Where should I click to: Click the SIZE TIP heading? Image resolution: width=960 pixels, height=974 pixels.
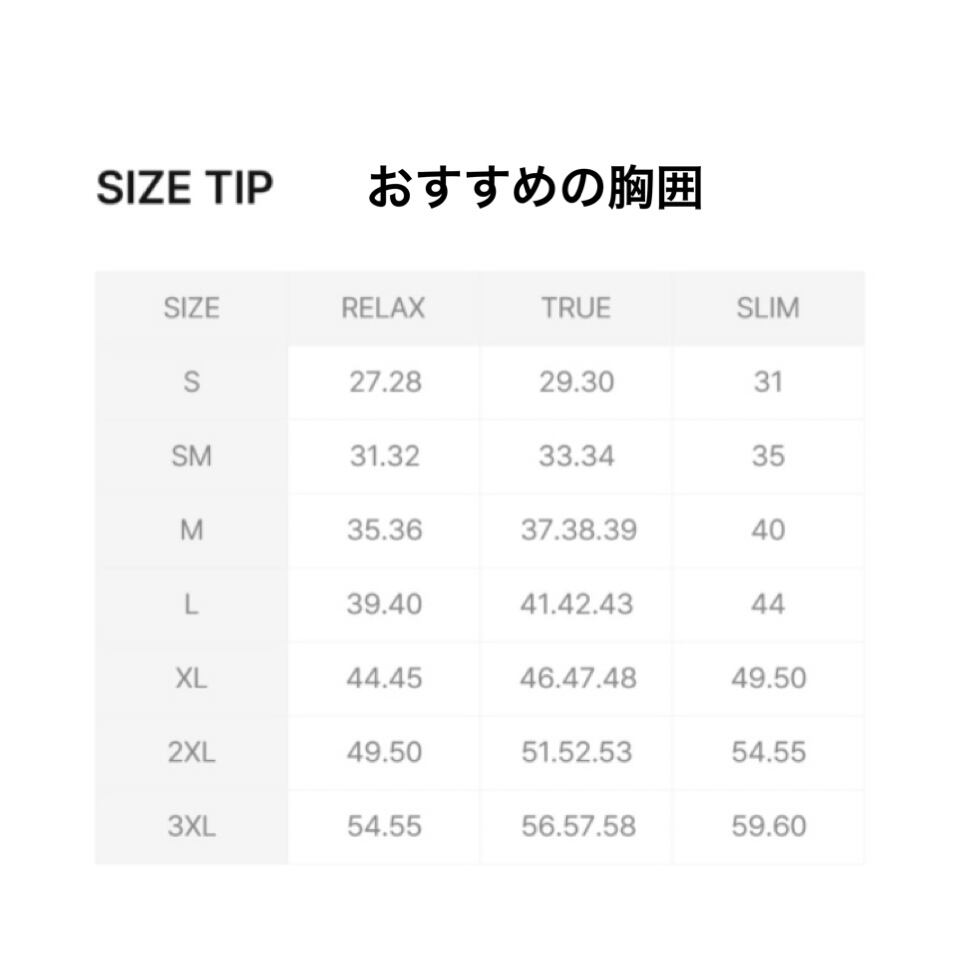pos(184,187)
